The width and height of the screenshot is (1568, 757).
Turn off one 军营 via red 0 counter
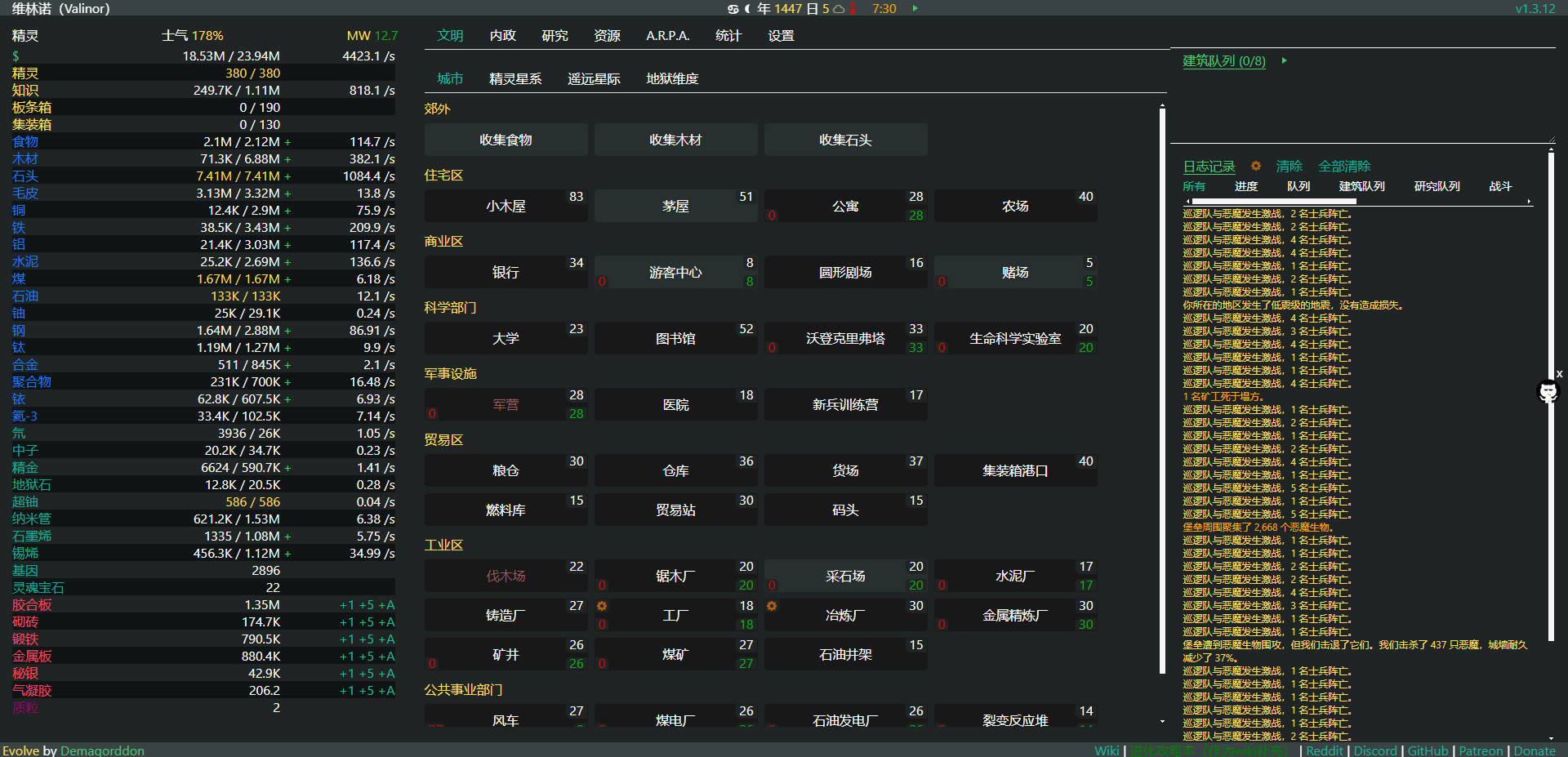pos(432,414)
